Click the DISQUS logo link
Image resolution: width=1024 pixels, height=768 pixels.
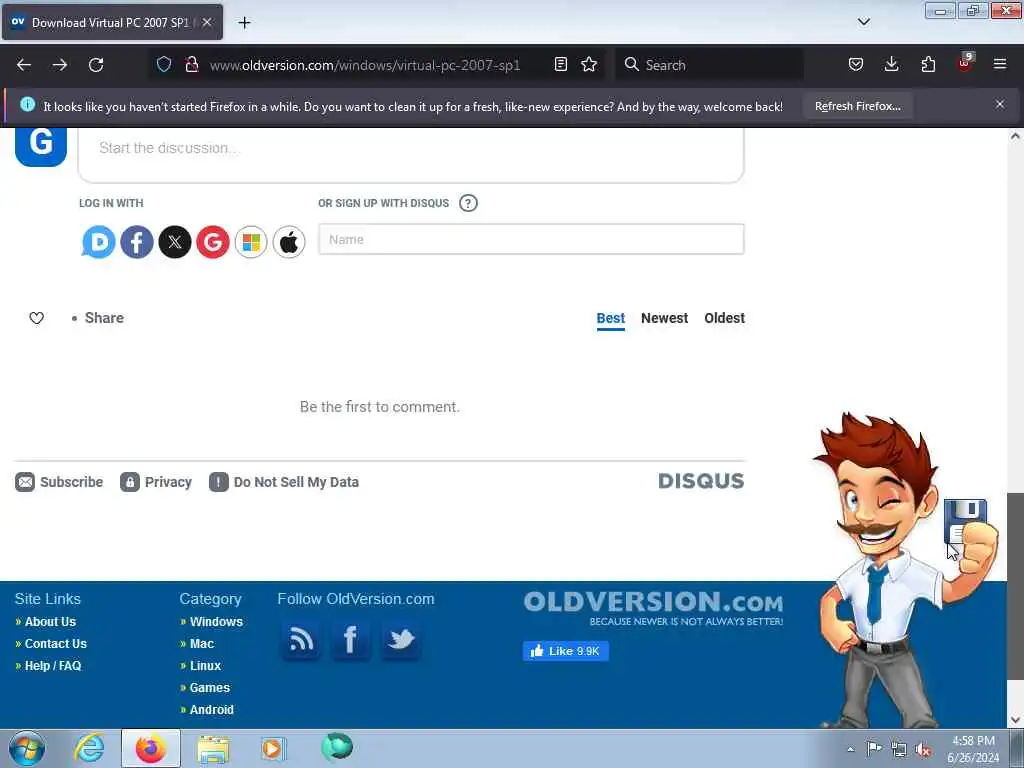pos(701,481)
